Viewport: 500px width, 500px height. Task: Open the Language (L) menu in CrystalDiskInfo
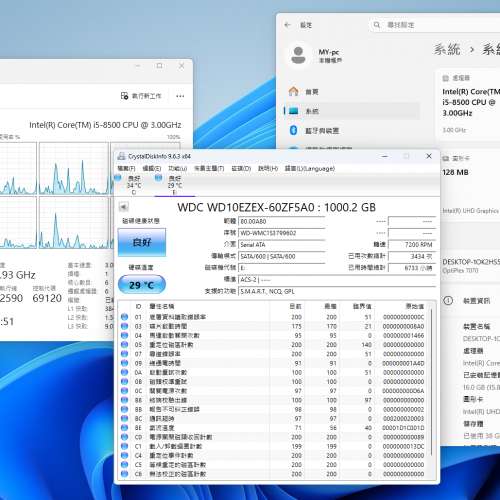click(310, 168)
